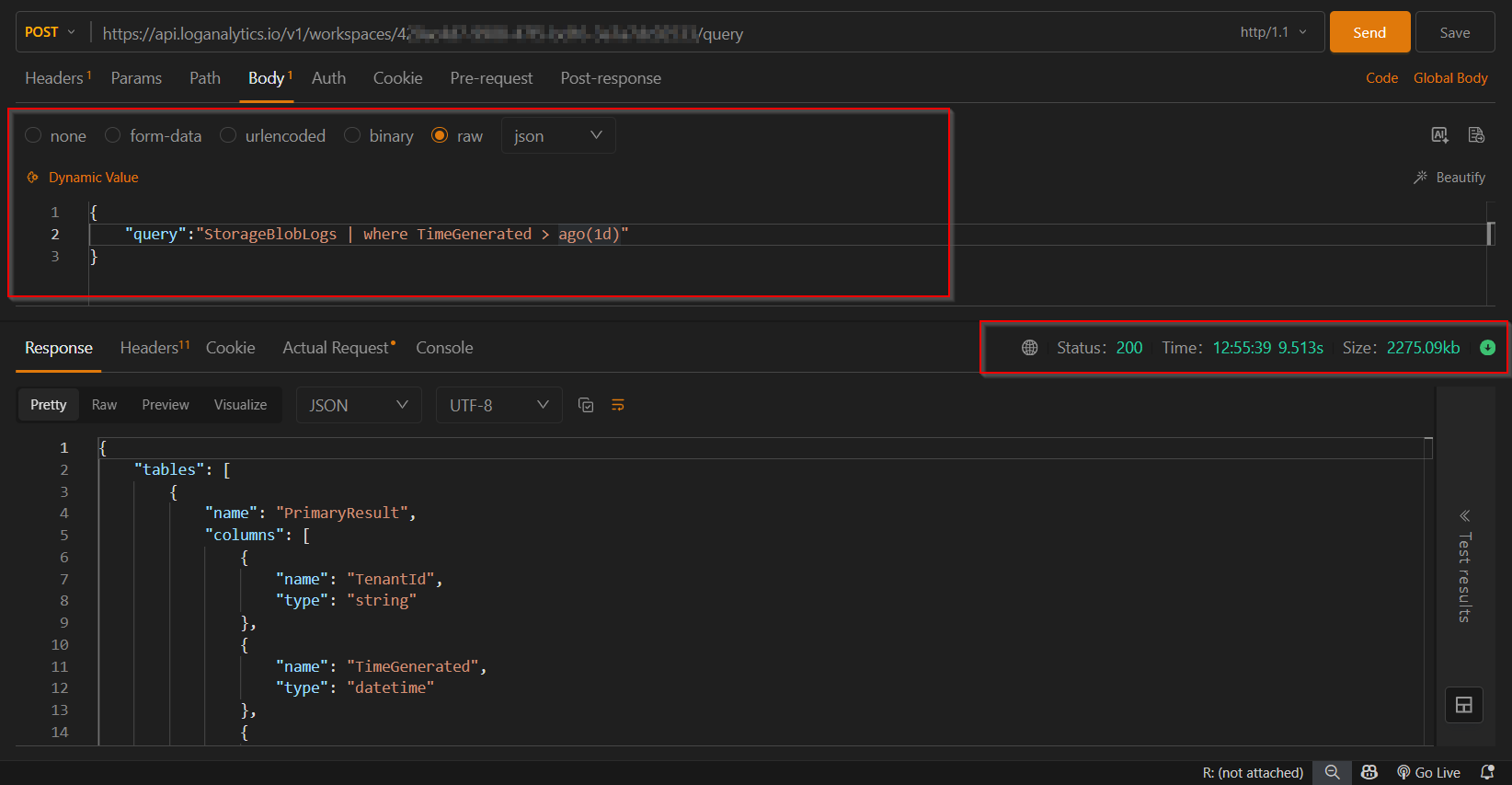The height and width of the screenshot is (785, 1512).
Task: Click the Send button
Action: (x=1369, y=32)
